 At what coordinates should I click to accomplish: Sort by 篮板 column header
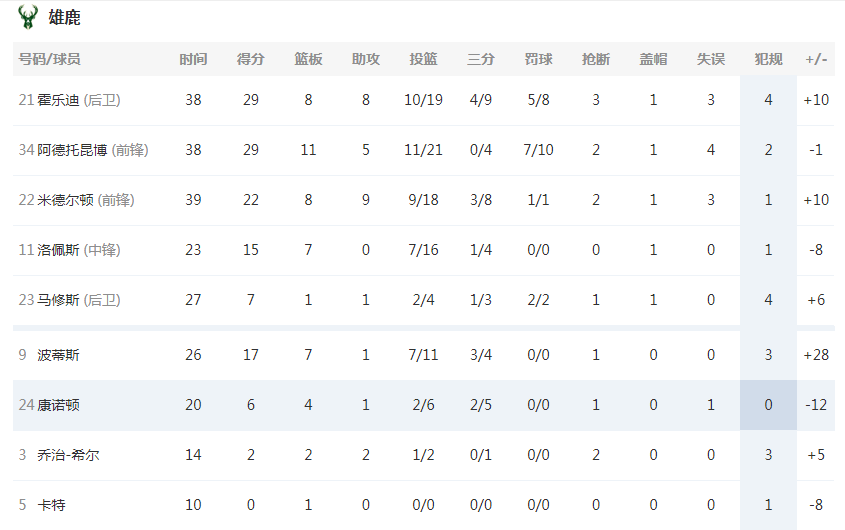click(x=308, y=59)
